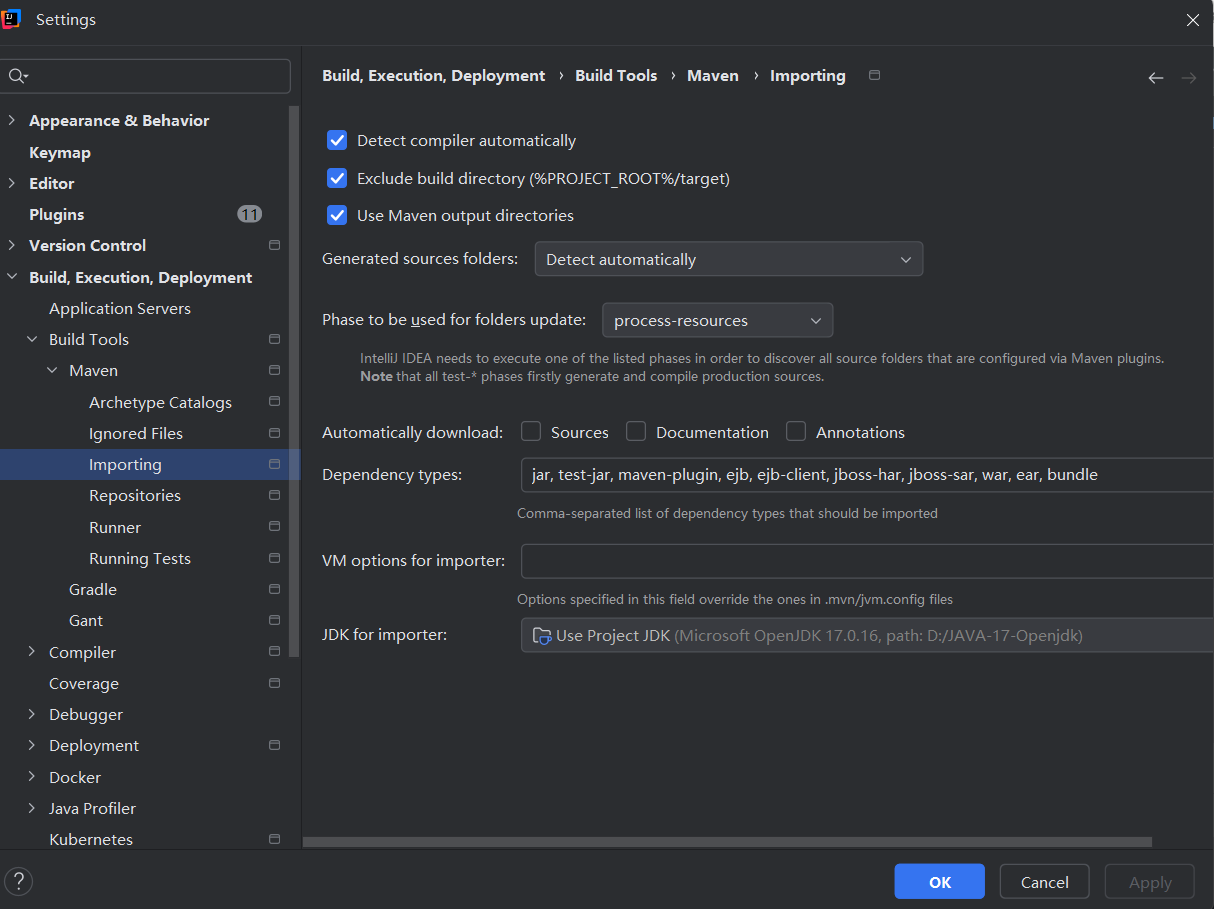
Task: Collapse the Build Tools node
Action: [32, 339]
